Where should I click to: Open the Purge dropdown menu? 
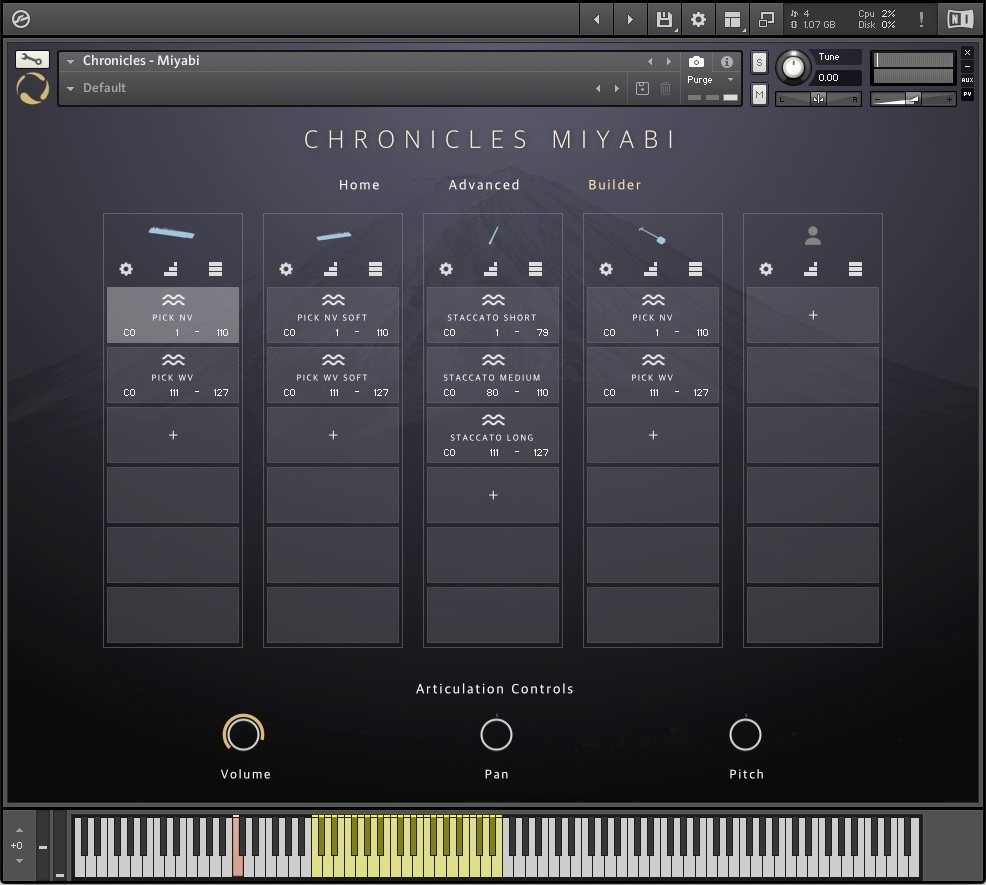pos(708,80)
